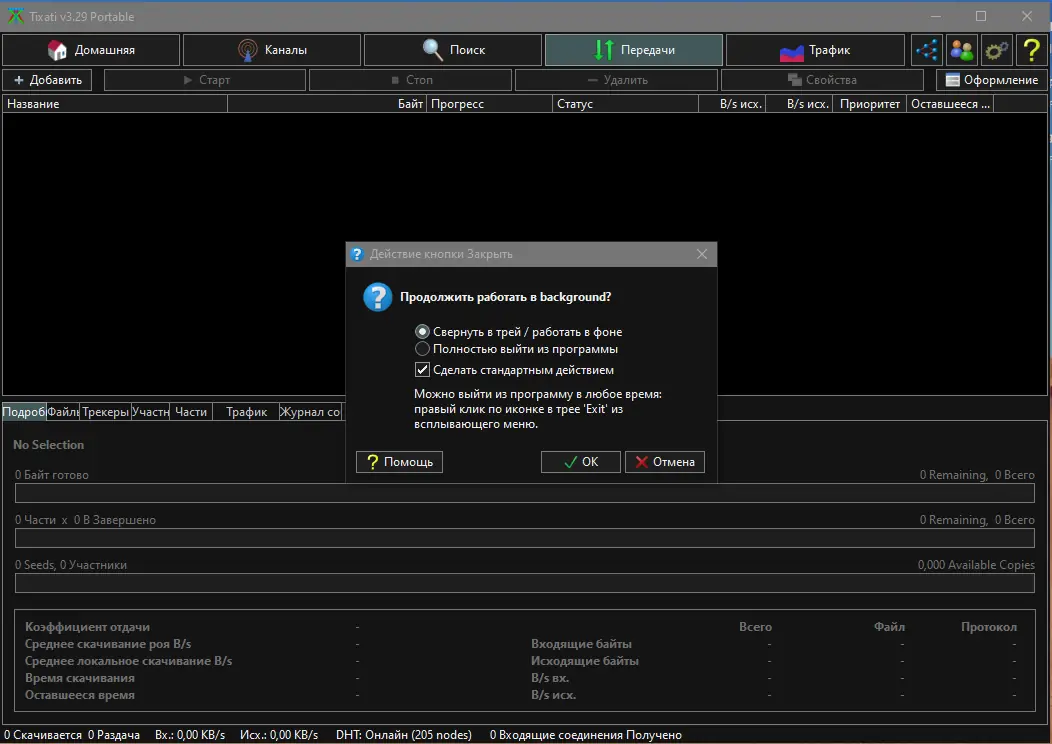Switch to the lower Трафик tab
This screenshot has height=744, width=1052.
[246, 412]
